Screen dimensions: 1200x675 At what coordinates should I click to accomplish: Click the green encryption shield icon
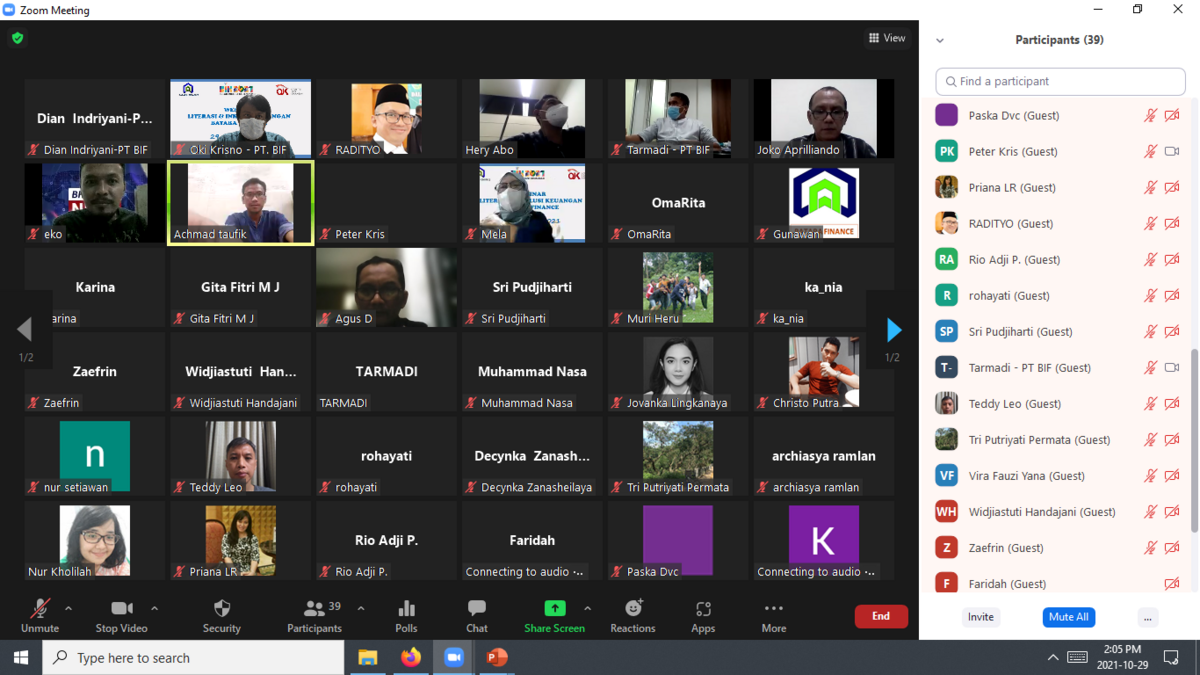tap(18, 38)
